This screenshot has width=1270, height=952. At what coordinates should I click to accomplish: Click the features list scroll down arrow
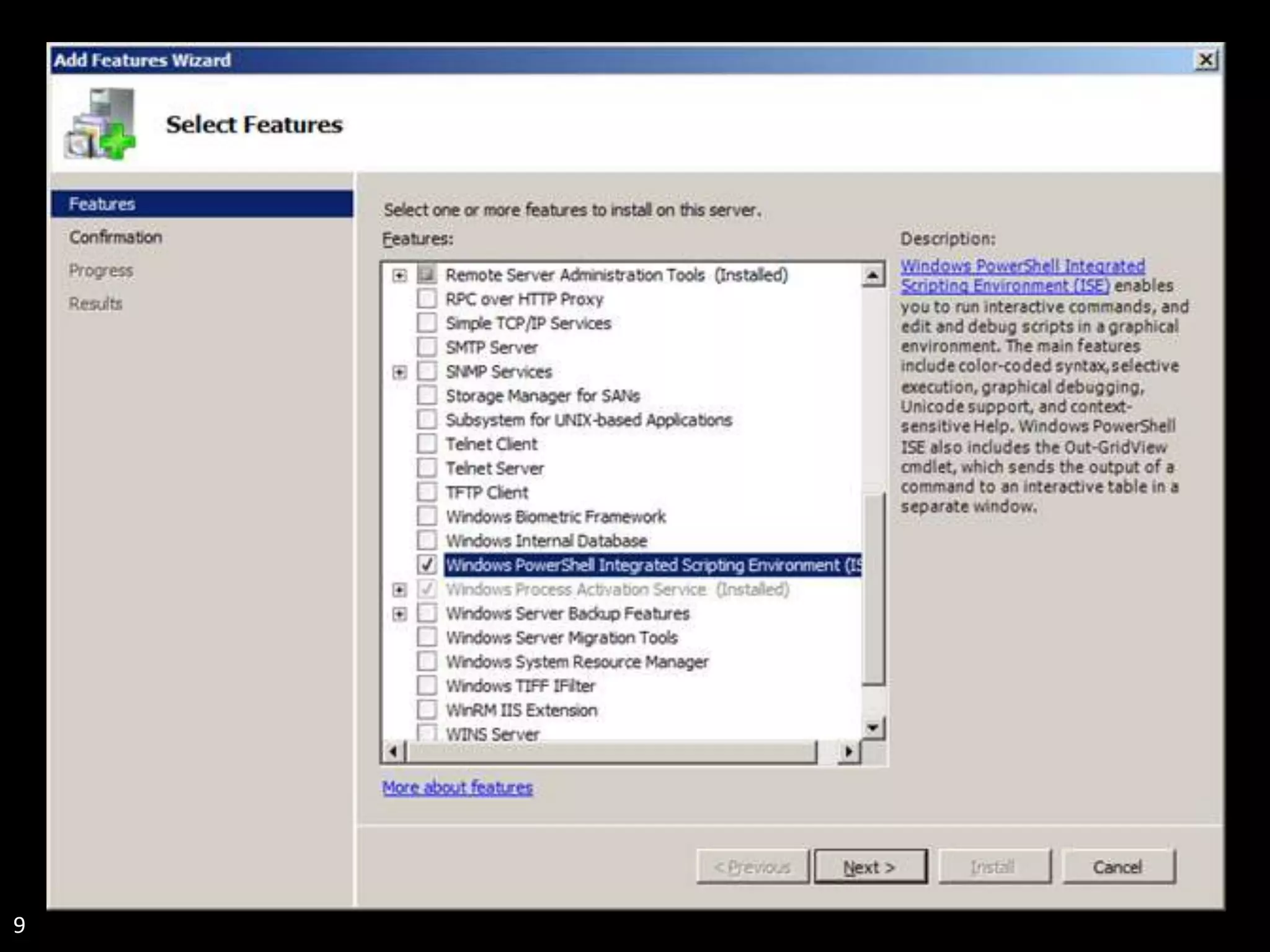(x=873, y=727)
